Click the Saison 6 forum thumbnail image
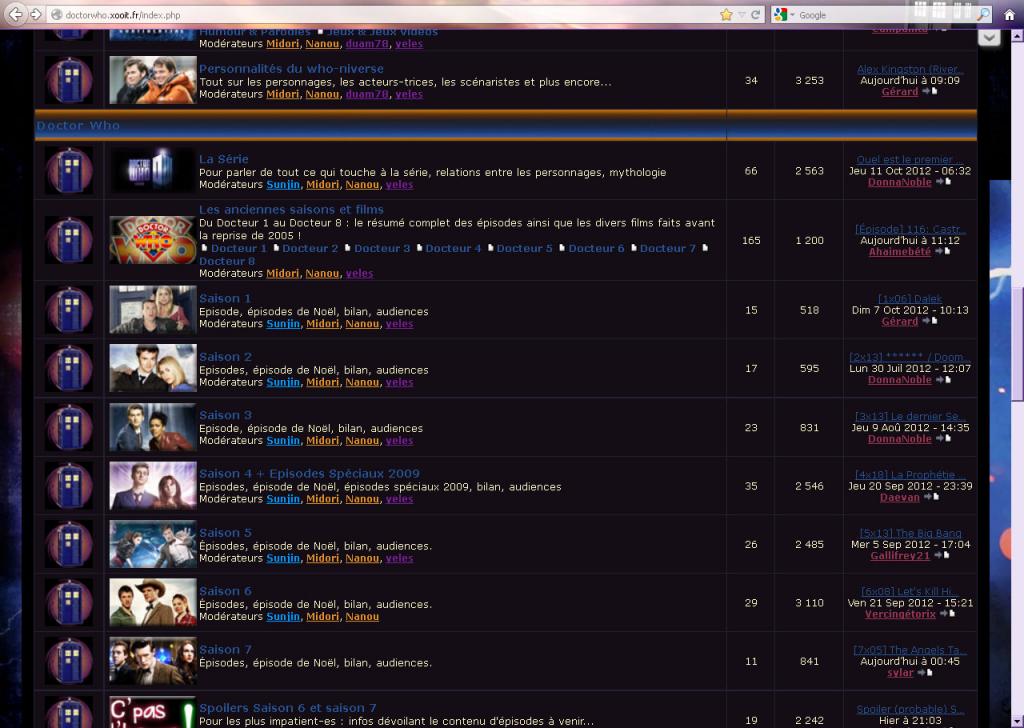Viewport: 1024px width, 728px height. click(153, 603)
